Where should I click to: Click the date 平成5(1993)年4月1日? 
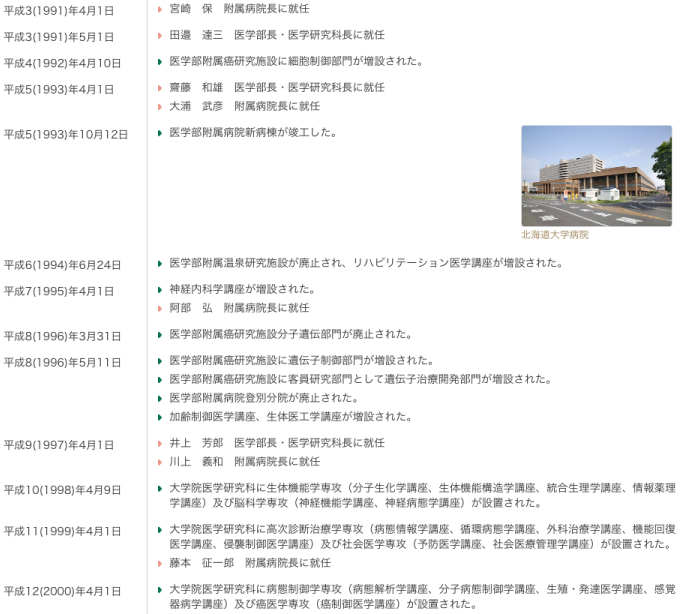59,89
